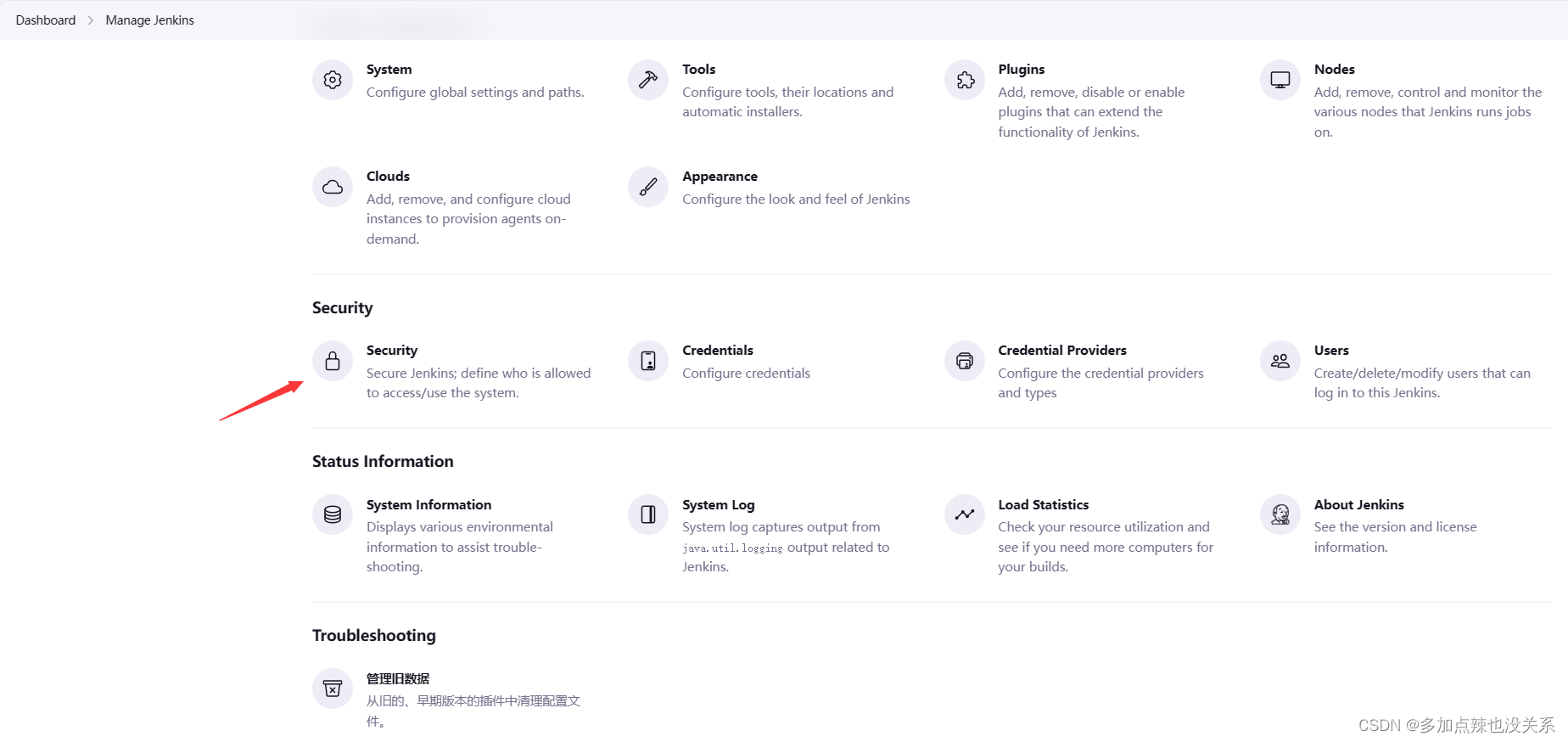
Task: Expand the breadcrumb chevron after Dashboard
Action: [91, 20]
